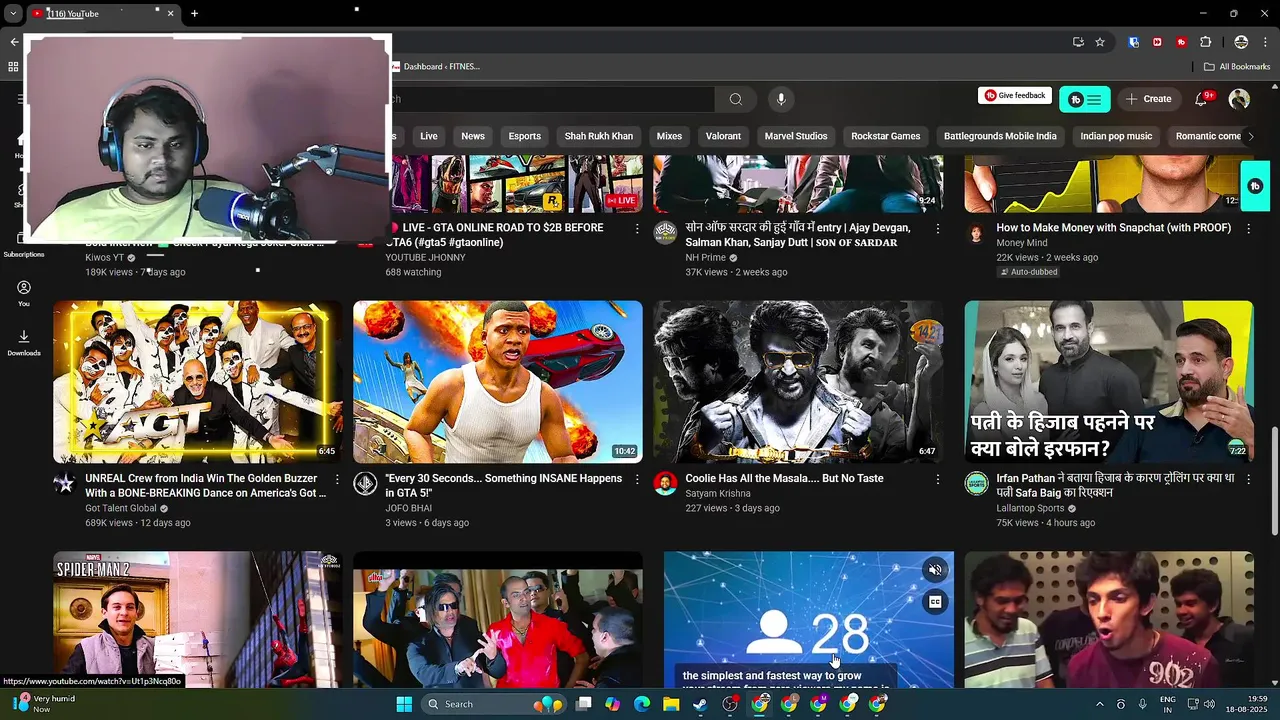The height and width of the screenshot is (720, 1280).
Task: Open the TubeBuddy extension in Chrome toolbar
Action: [x=1181, y=42]
